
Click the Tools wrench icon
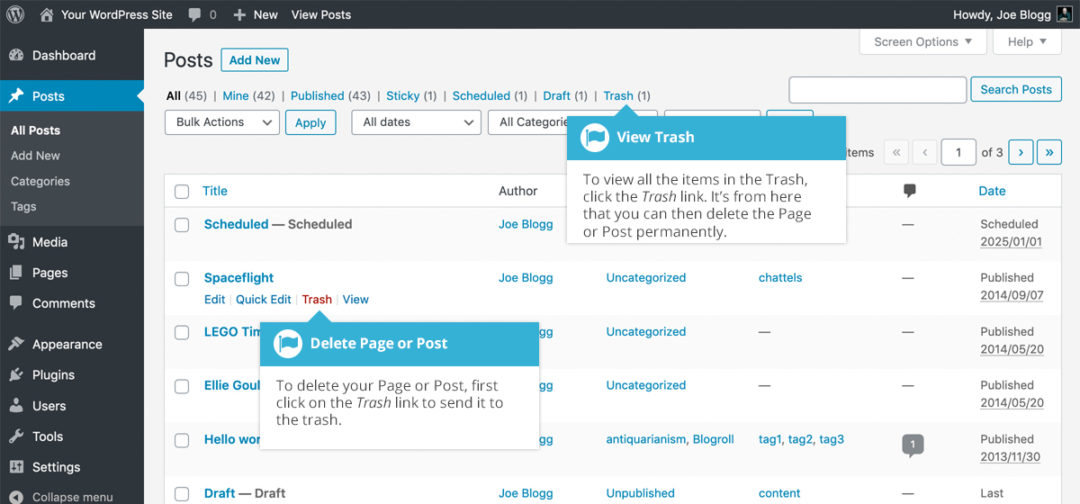pos(17,436)
